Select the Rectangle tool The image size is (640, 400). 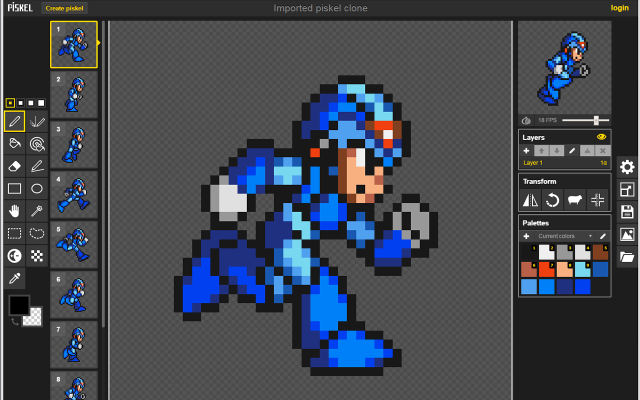click(x=14, y=189)
